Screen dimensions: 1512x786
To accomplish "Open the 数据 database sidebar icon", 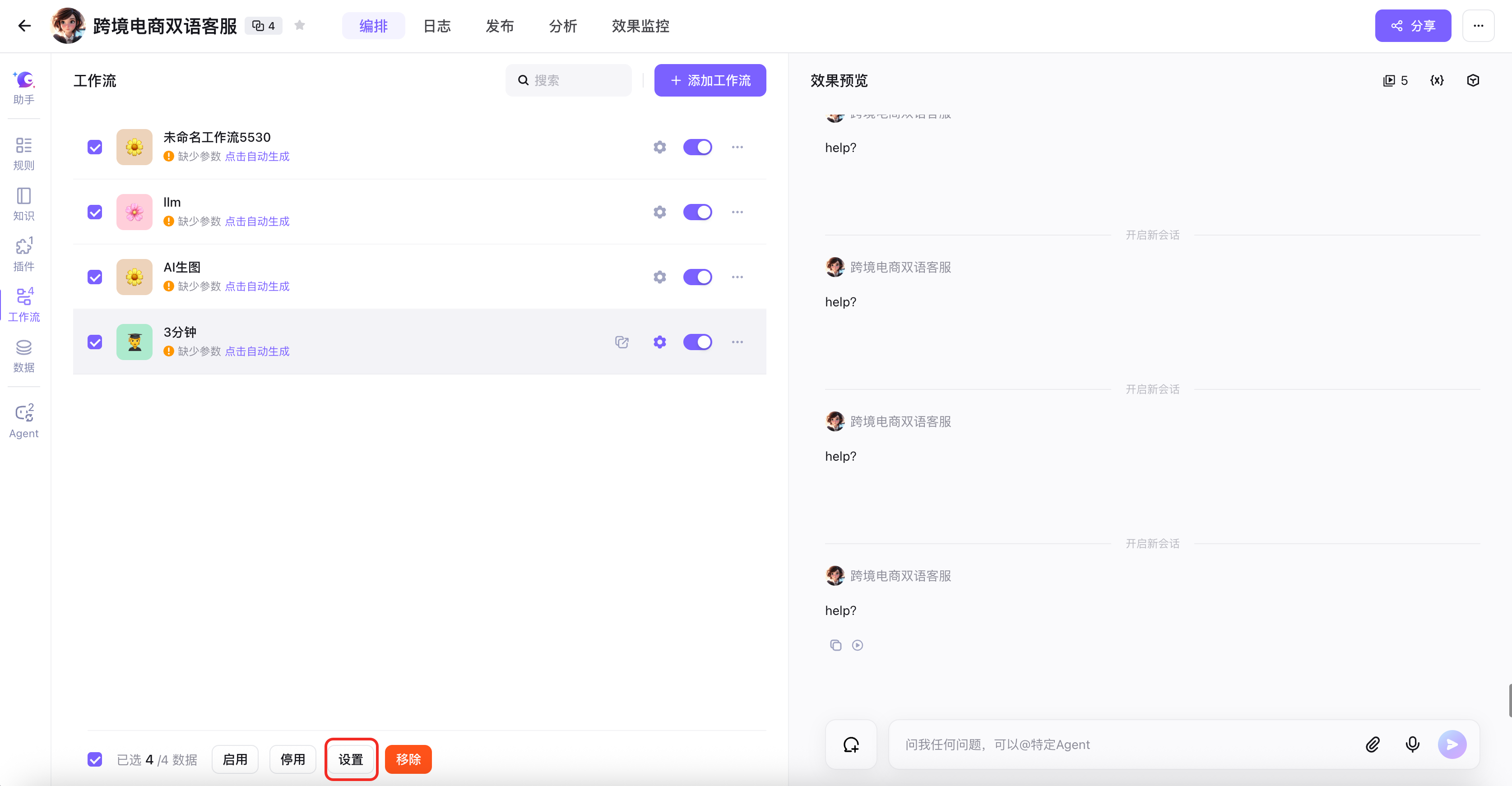I will (23, 356).
